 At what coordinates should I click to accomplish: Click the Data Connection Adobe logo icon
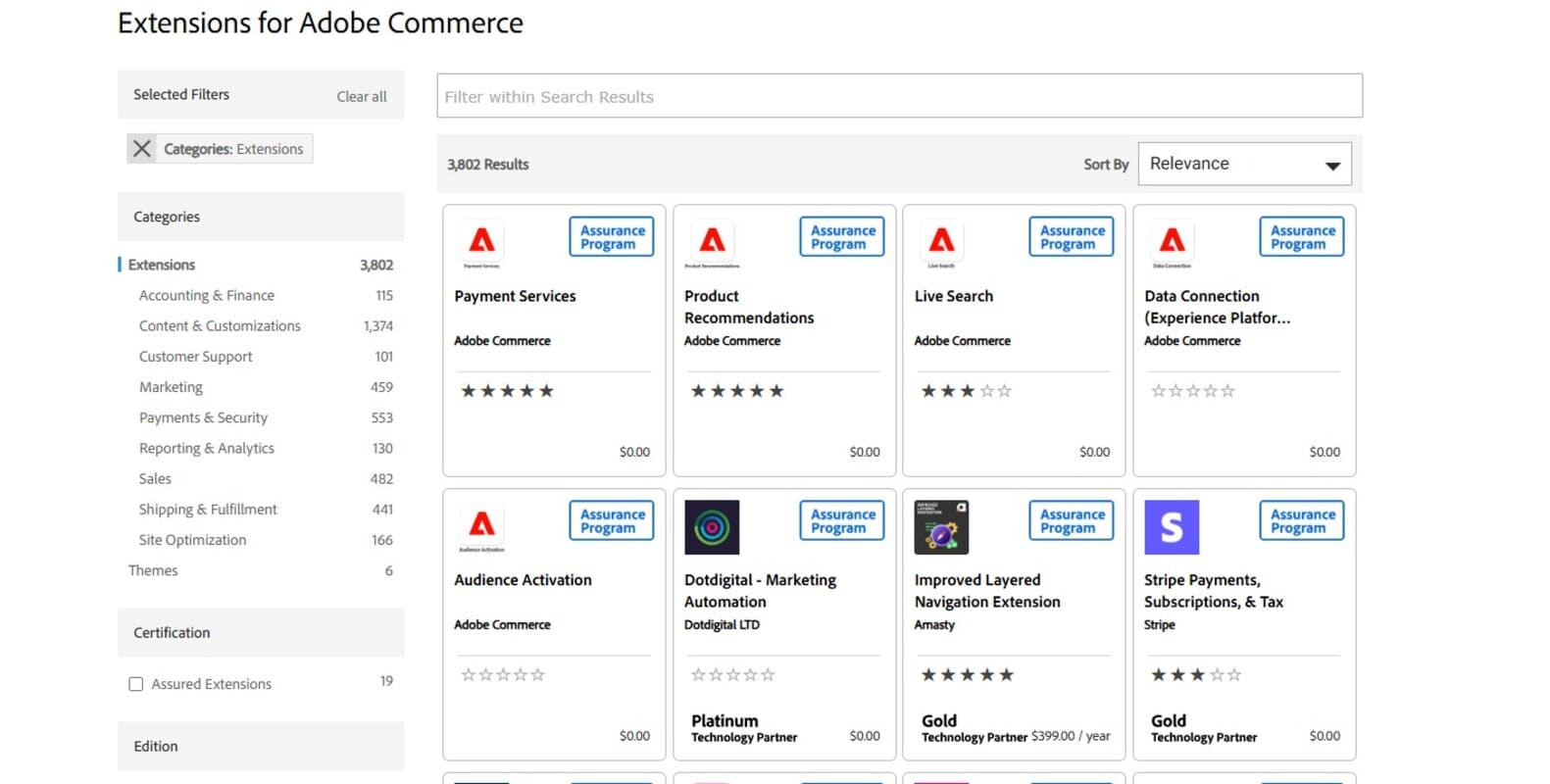pyautogui.click(x=1172, y=241)
